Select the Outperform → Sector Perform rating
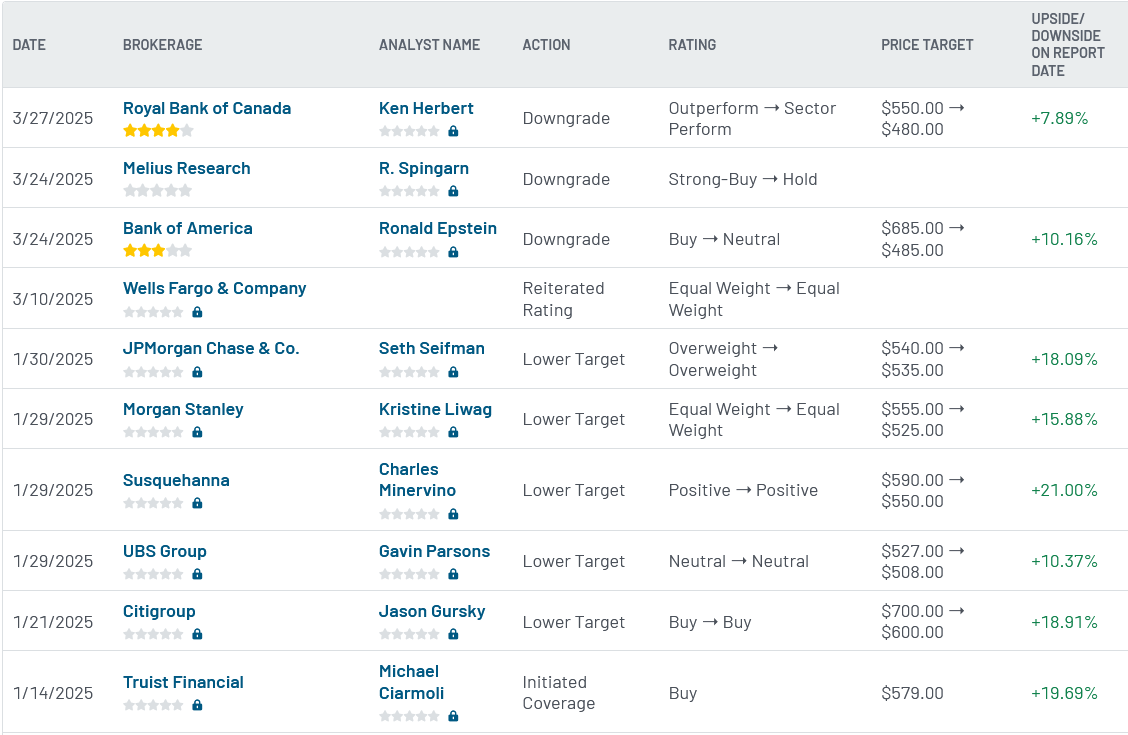The image size is (1128, 735). click(752, 119)
